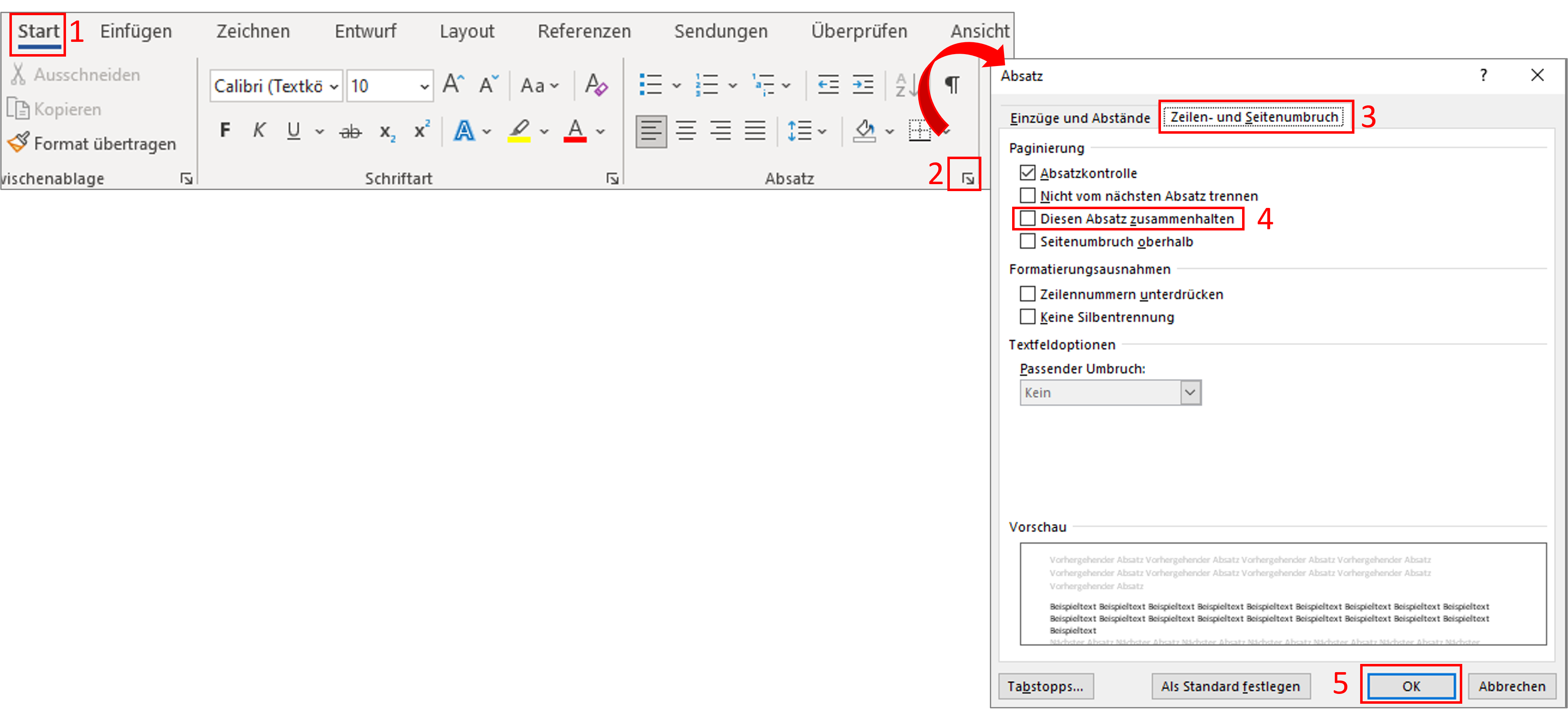Viewport: 1568px width, 723px height.
Task: Open the Einfügen ribbon tab
Action: click(137, 31)
